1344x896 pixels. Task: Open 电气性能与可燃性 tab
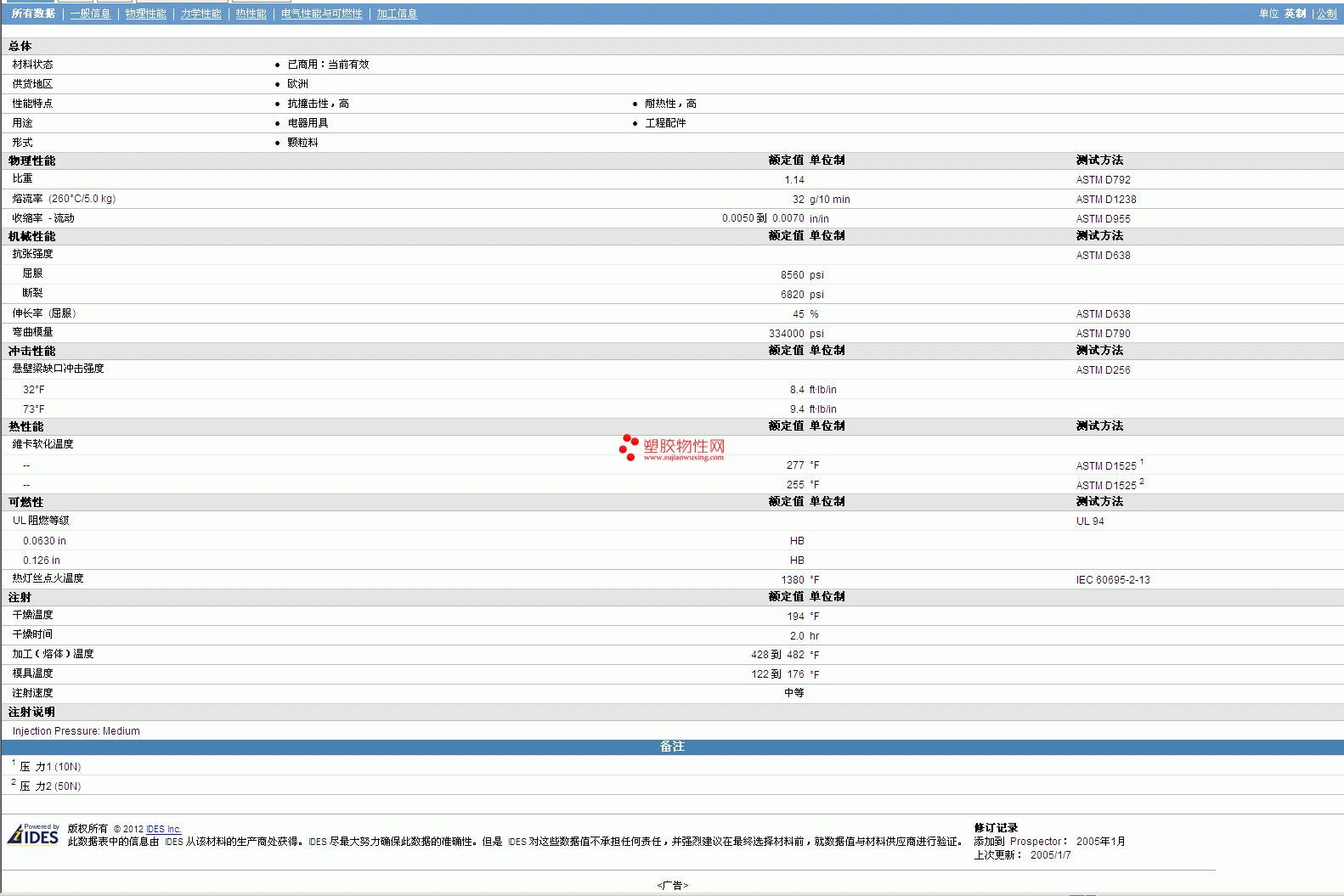click(x=321, y=14)
